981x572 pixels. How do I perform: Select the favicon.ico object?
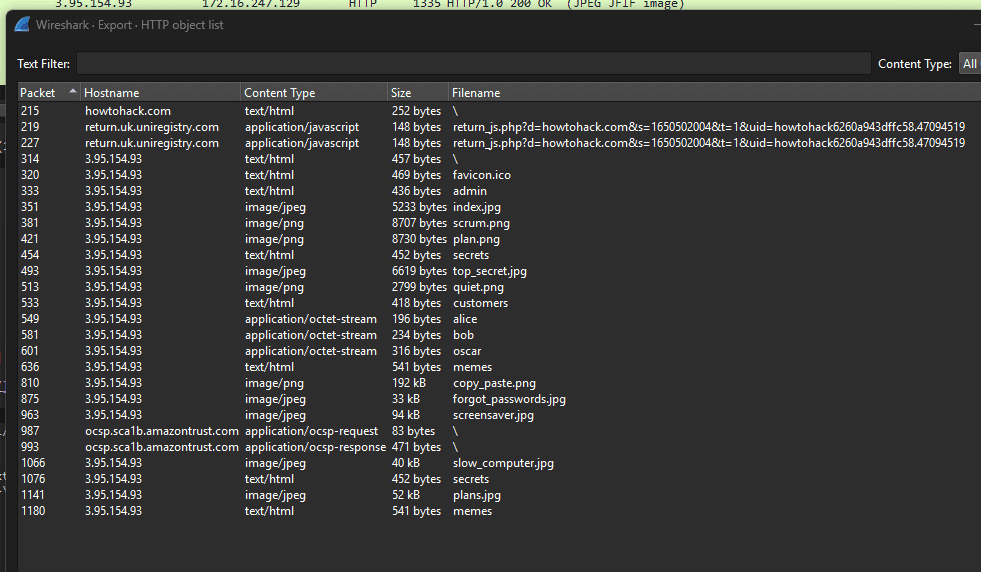click(x=499, y=175)
